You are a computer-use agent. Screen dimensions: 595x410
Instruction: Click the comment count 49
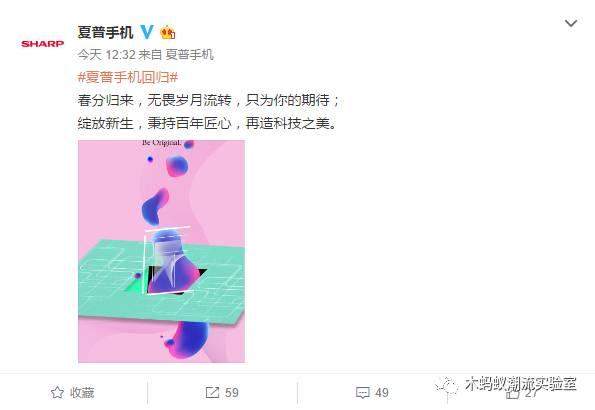pyautogui.click(x=381, y=393)
